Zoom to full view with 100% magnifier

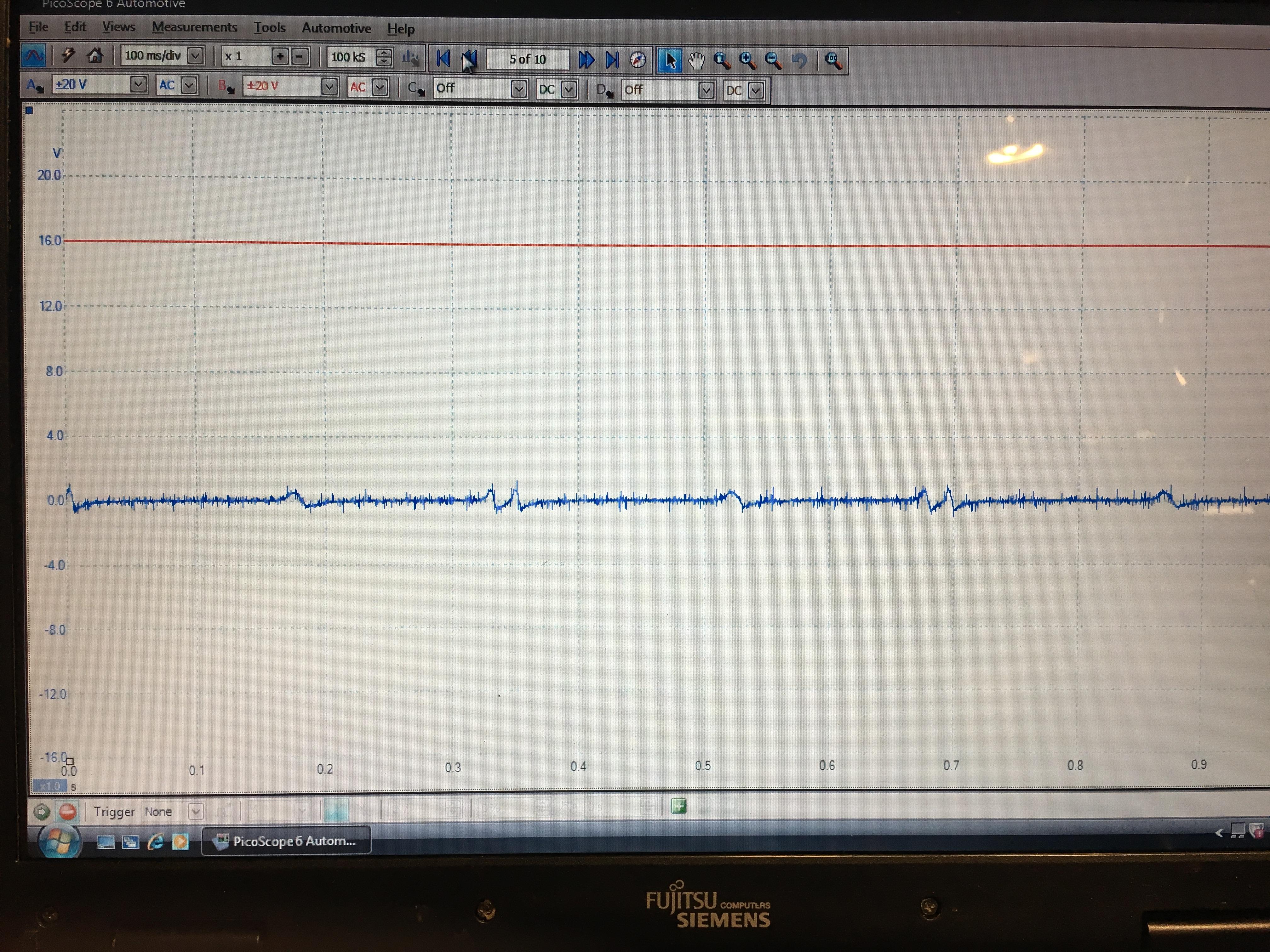tap(833, 60)
